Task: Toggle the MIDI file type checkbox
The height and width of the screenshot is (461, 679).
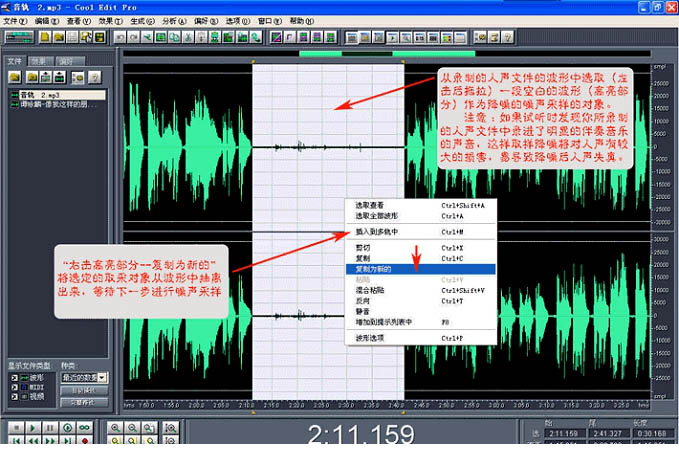Action: [14, 387]
